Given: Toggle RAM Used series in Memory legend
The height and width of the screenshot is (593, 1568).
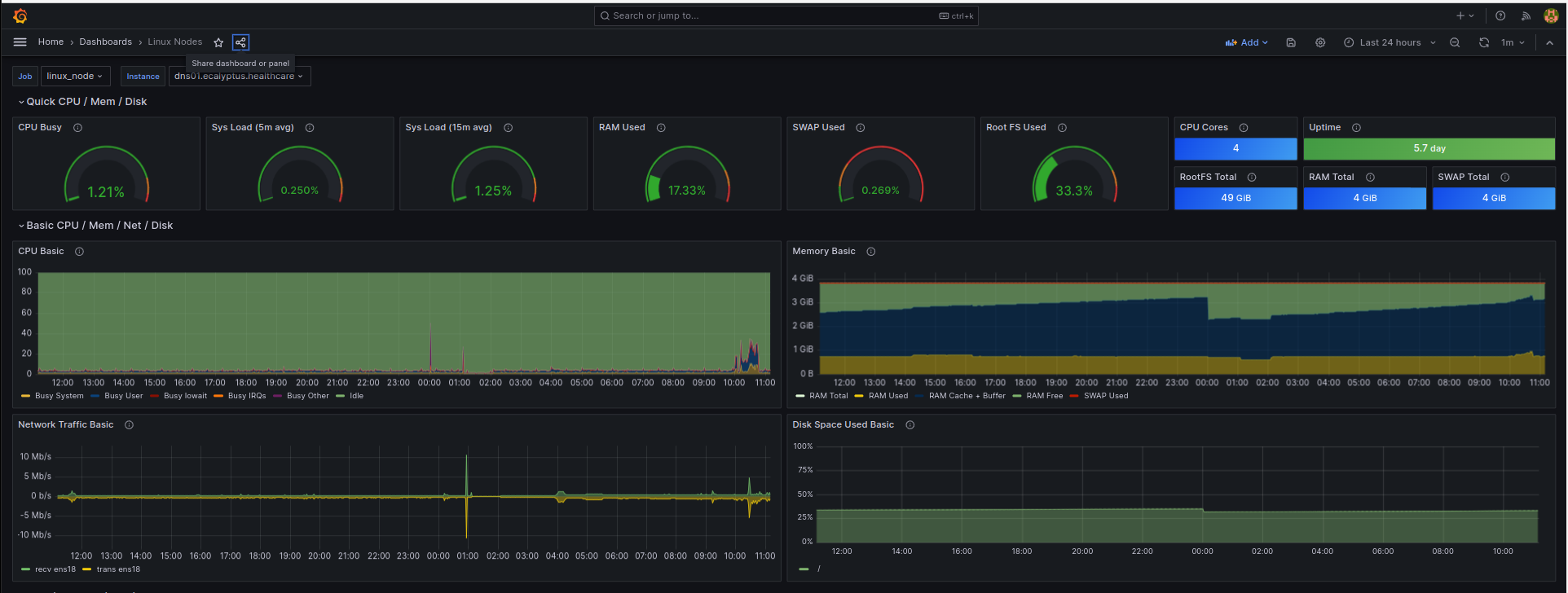Looking at the screenshot, I should [888, 396].
